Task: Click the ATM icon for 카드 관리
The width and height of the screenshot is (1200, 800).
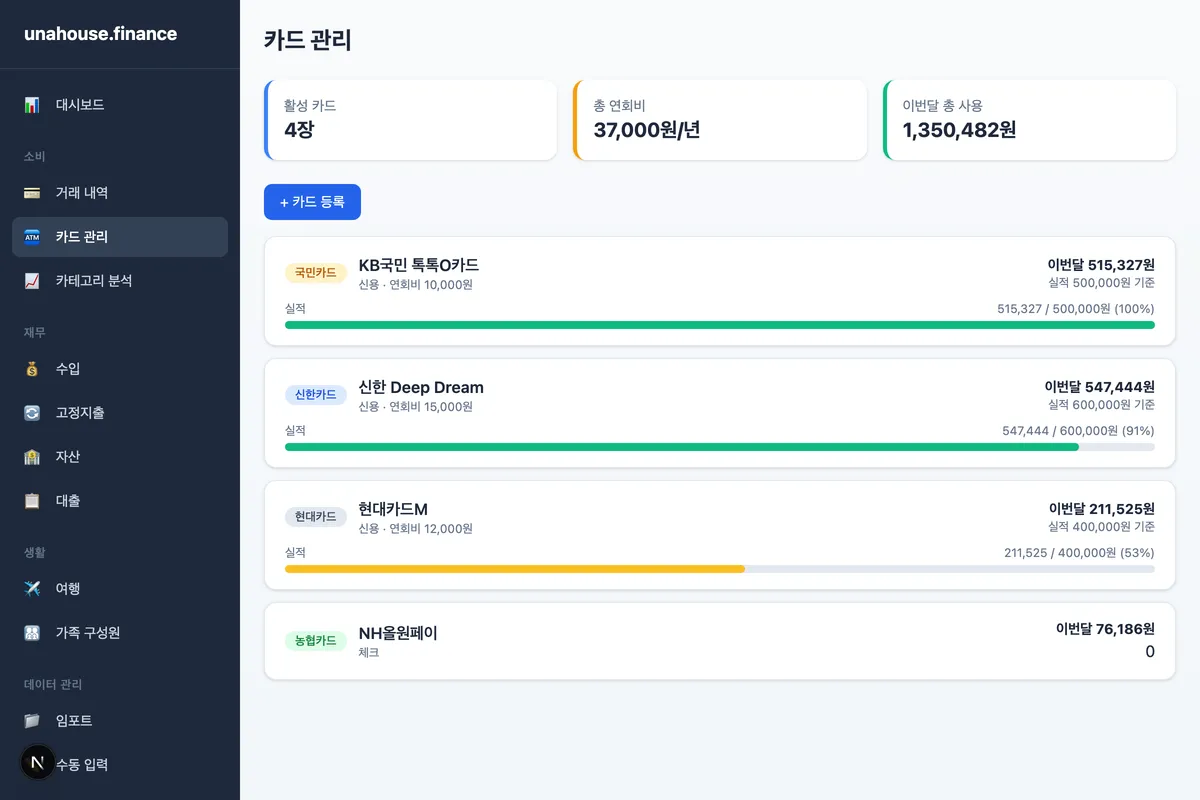Action: click(32, 237)
